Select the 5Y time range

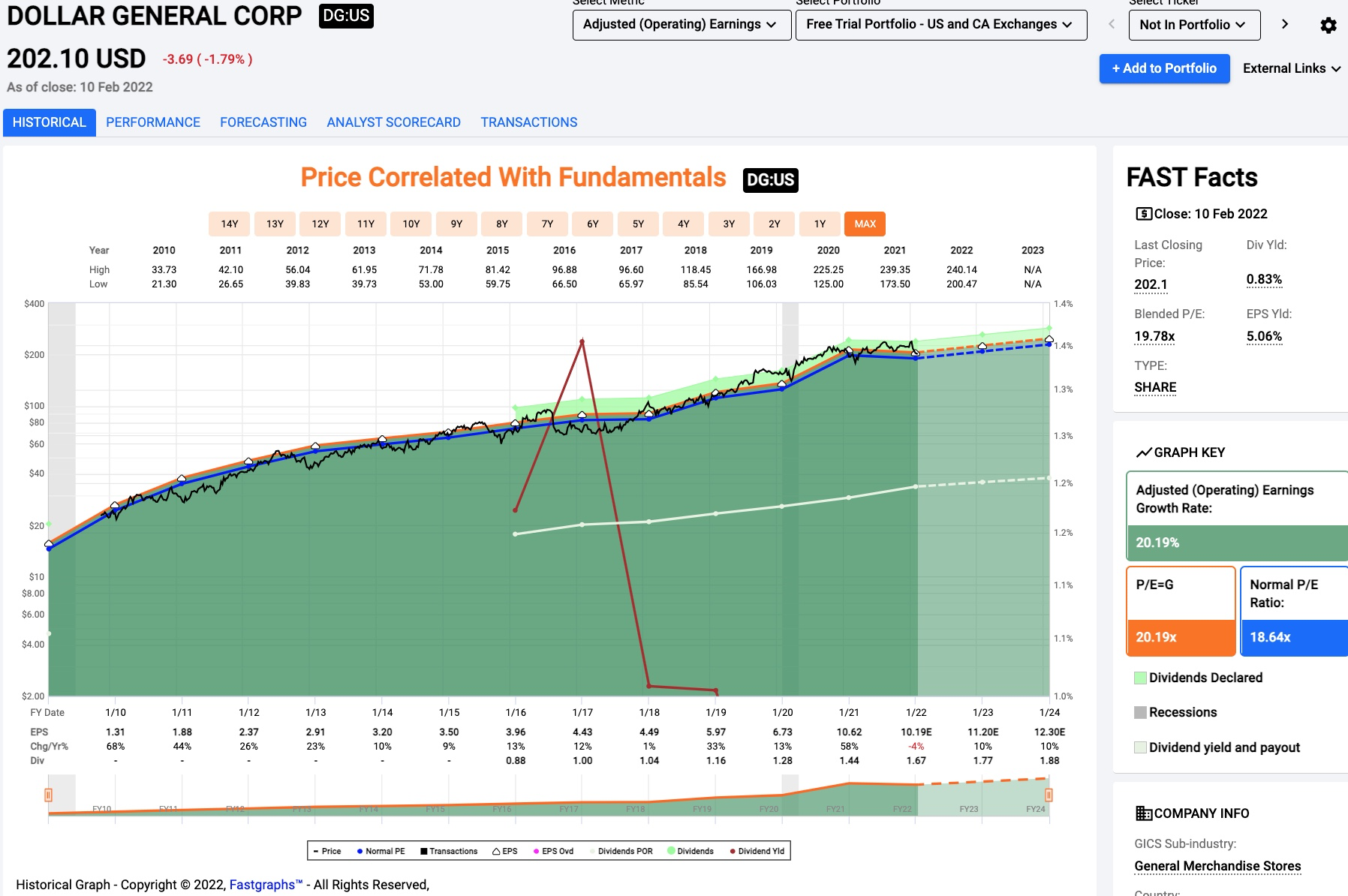(639, 224)
